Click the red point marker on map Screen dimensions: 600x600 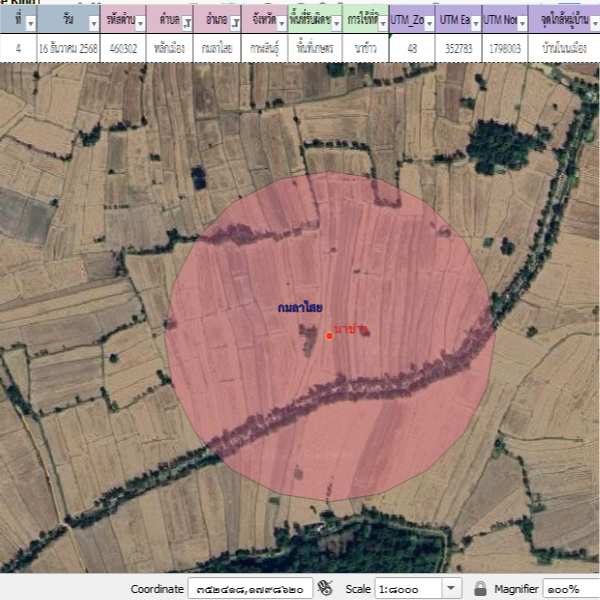coord(329,336)
